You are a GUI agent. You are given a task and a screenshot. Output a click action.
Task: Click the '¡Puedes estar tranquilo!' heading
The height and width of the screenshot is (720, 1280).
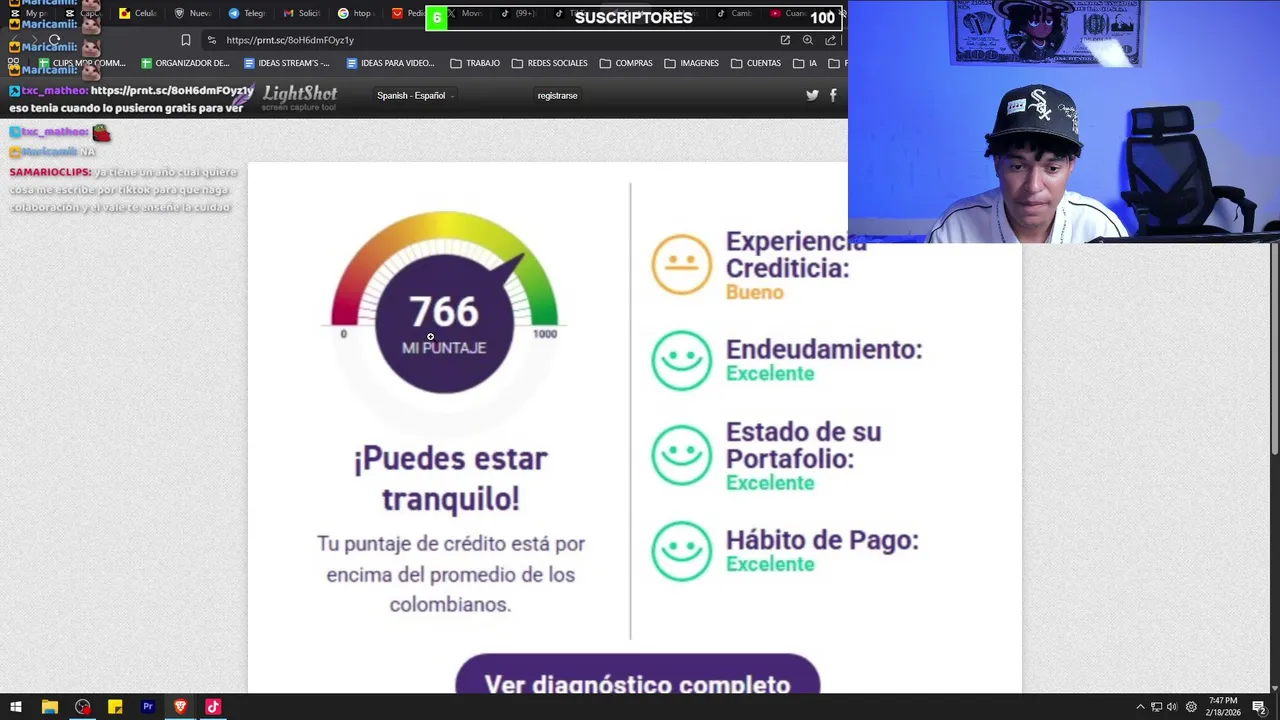pyautogui.click(x=450, y=478)
